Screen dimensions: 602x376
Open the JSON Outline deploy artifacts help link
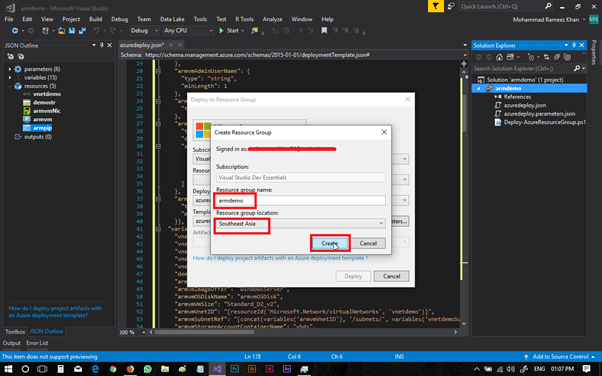[x=55, y=311]
